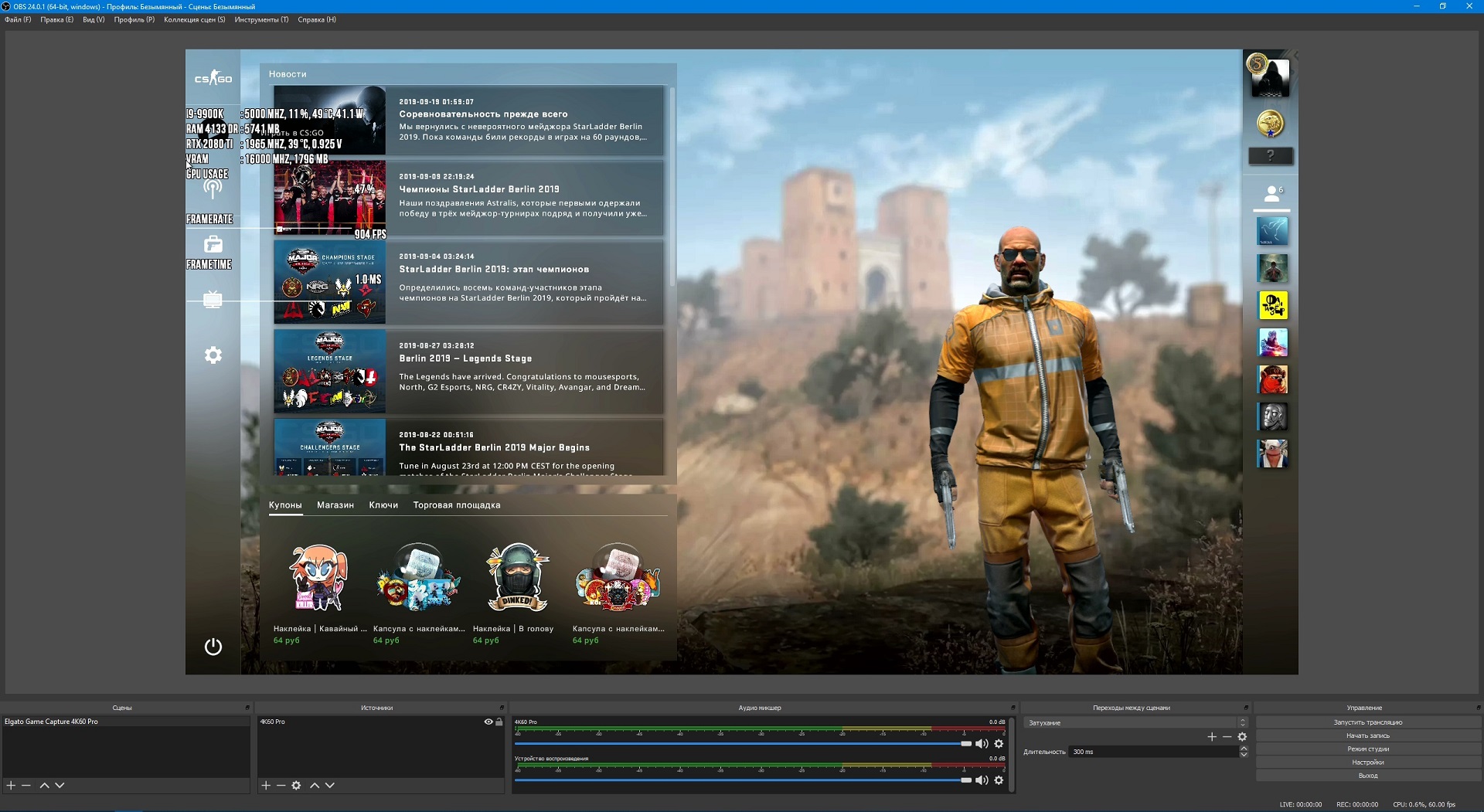
Task: Undock the Управление panel
Action: [1479, 708]
